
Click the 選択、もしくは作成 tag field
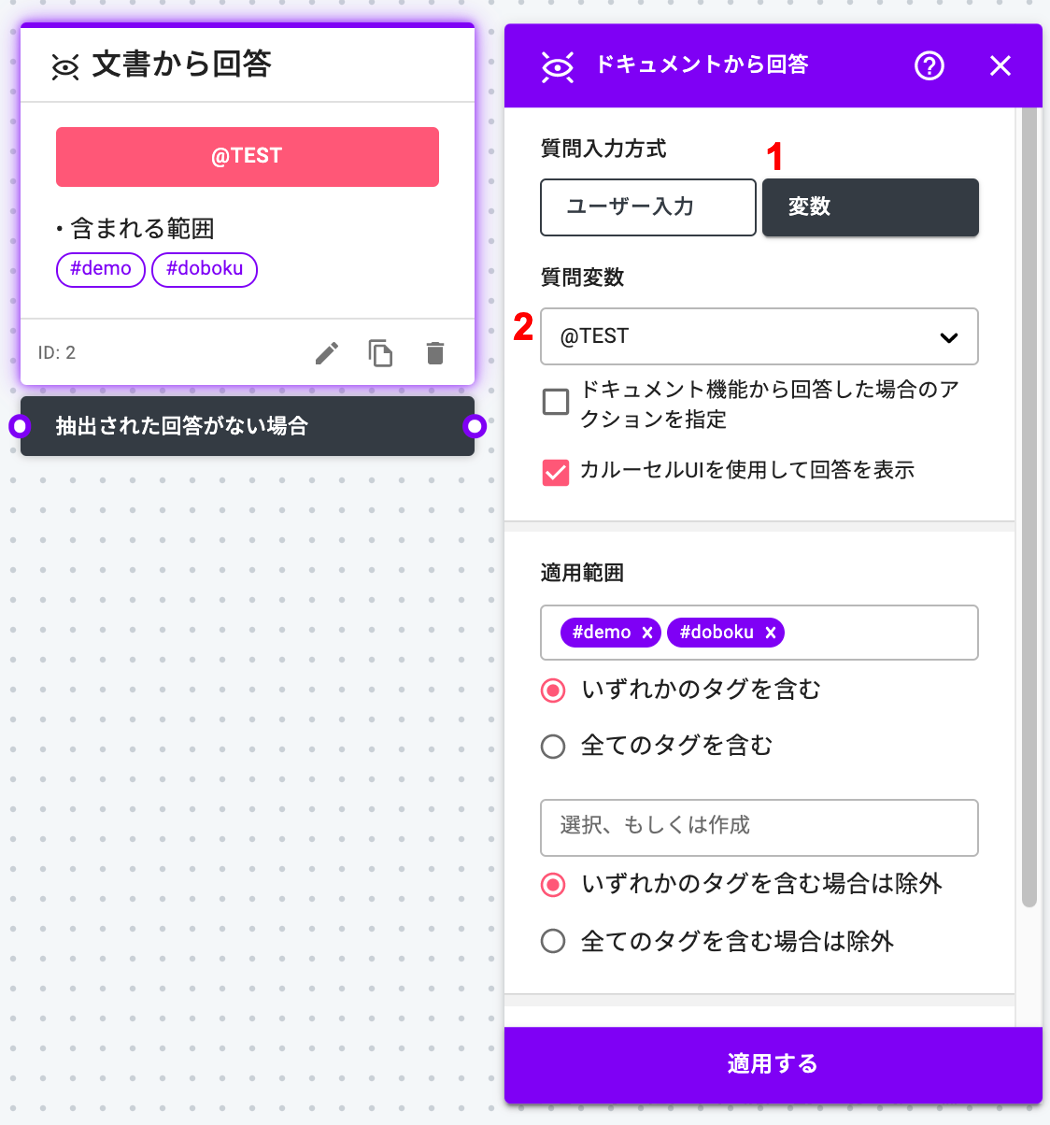(x=759, y=827)
